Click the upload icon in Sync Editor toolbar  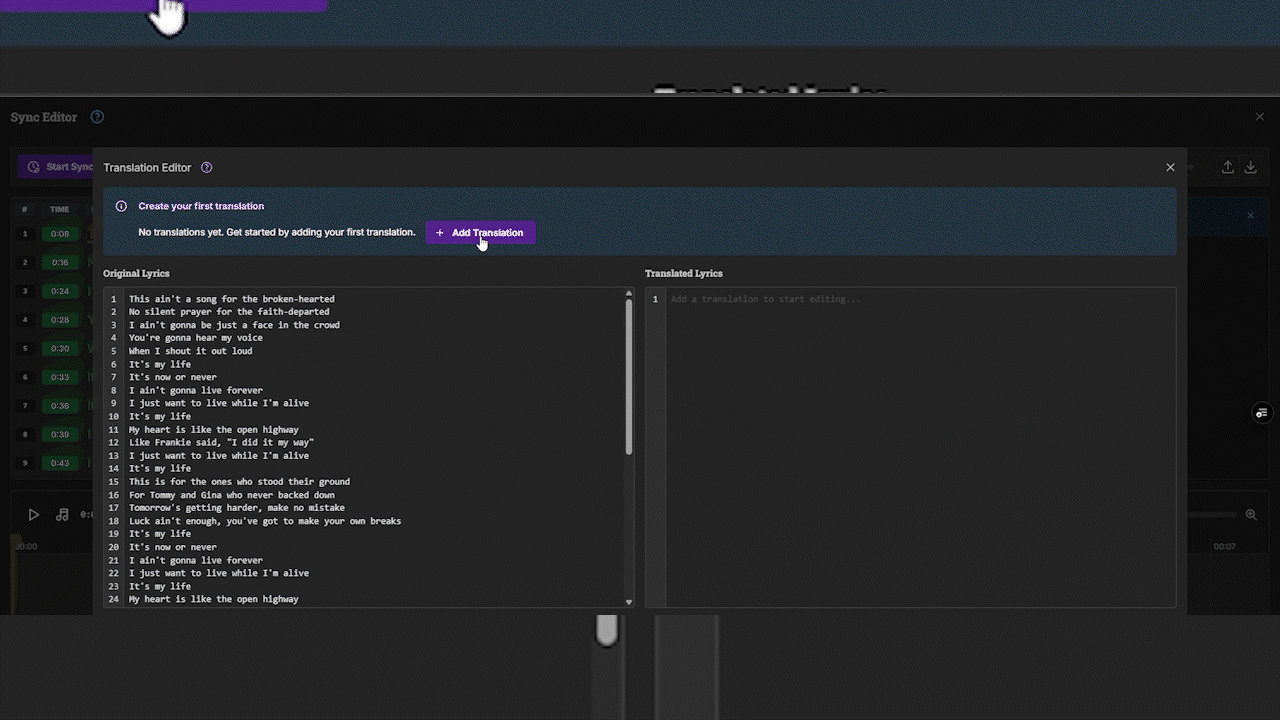pyautogui.click(x=1228, y=167)
